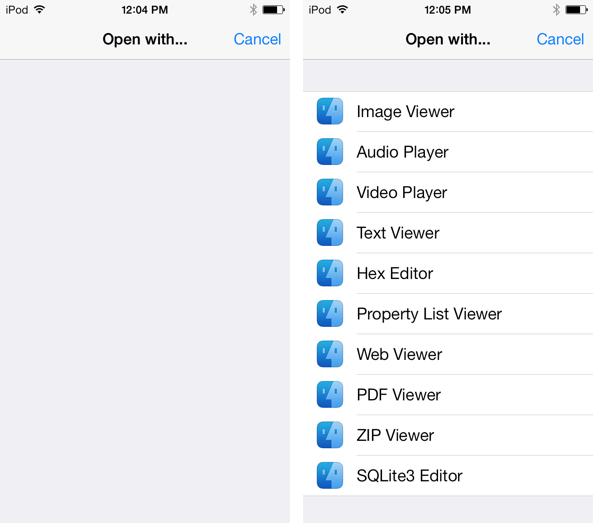Tap the Open with... title on the 12:05 screen
This screenshot has width=593, height=523.
[x=448, y=39]
